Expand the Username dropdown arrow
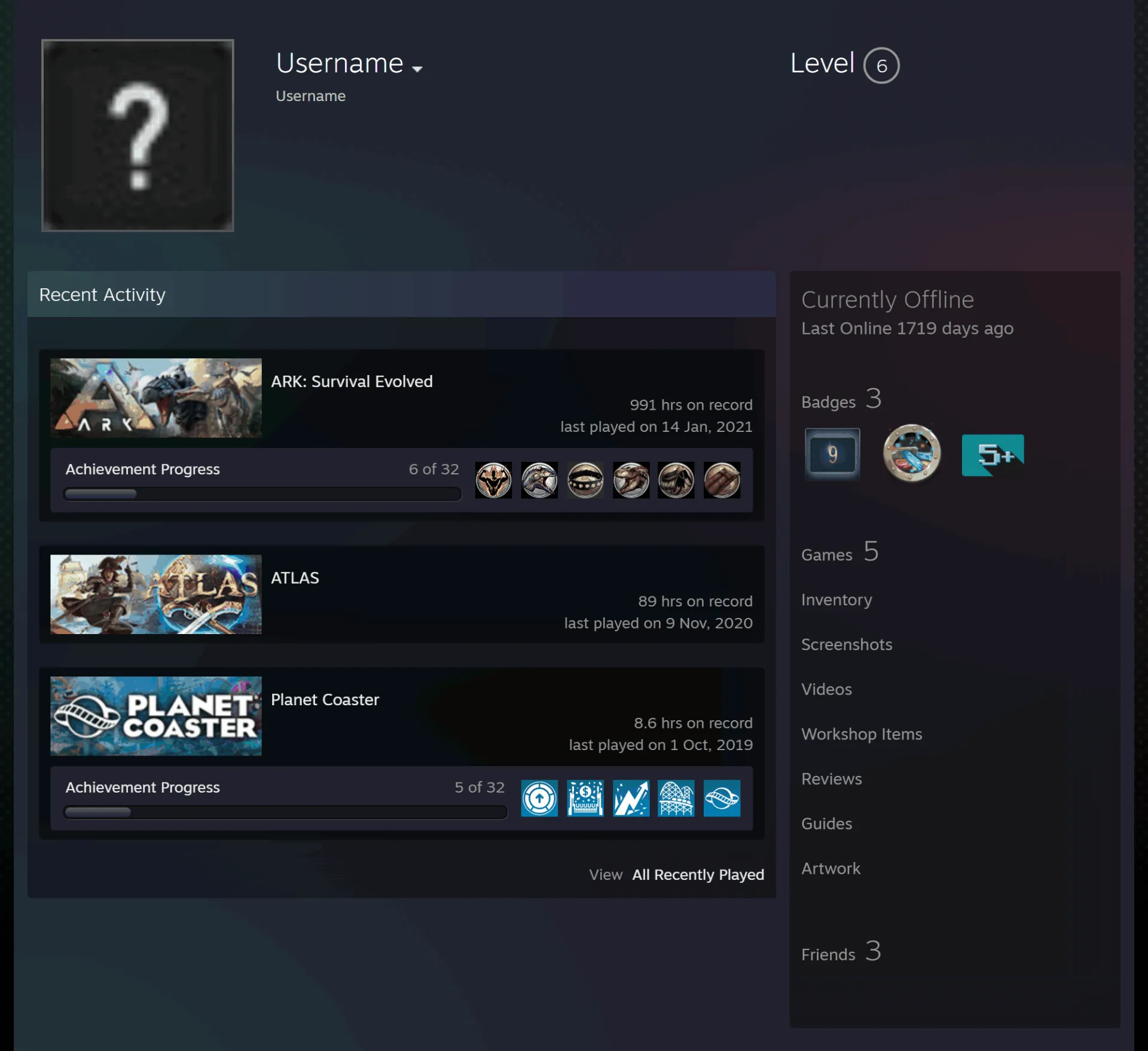Viewport: 1148px width, 1051px height. (417, 69)
